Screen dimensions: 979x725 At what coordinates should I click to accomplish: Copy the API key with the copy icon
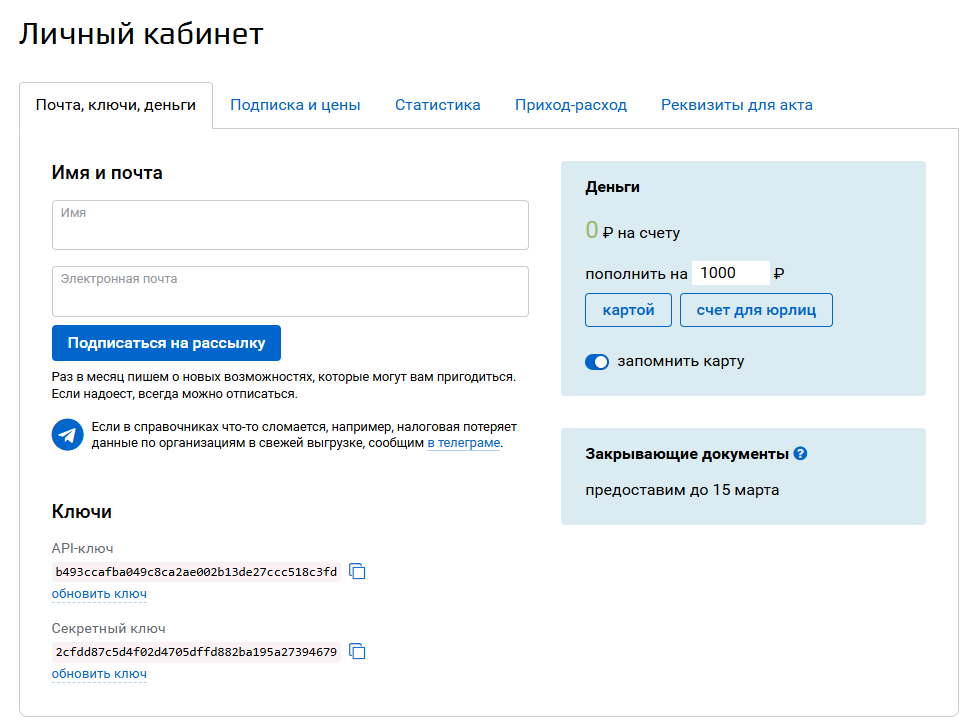click(358, 572)
